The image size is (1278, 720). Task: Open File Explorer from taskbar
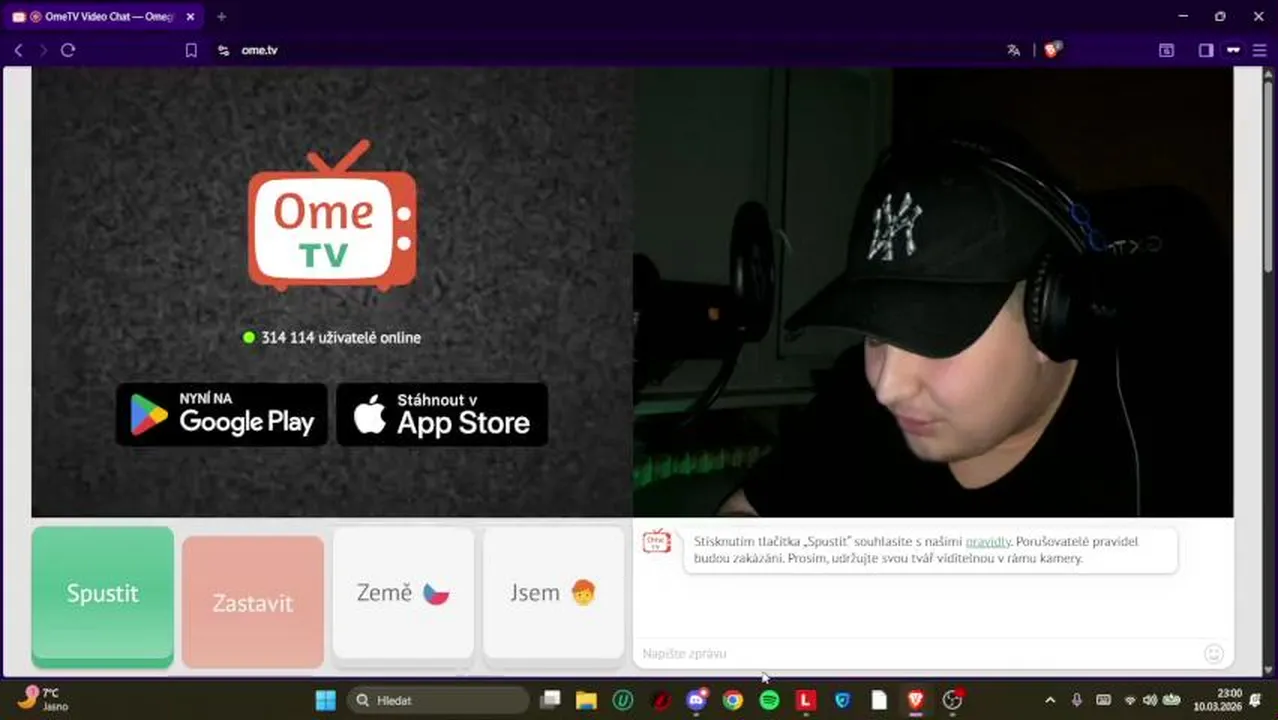coord(586,700)
